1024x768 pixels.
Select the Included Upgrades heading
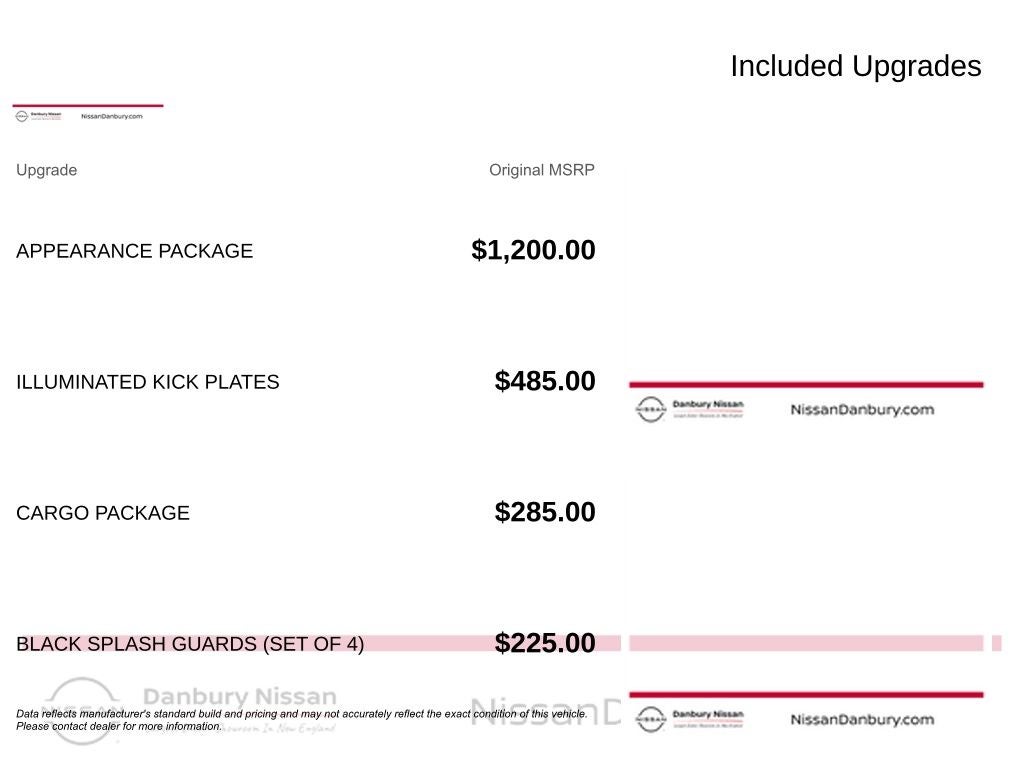855,66
